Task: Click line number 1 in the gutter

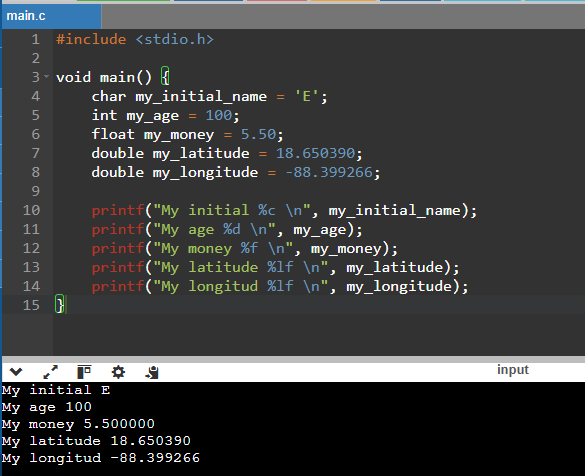Action: [35, 39]
